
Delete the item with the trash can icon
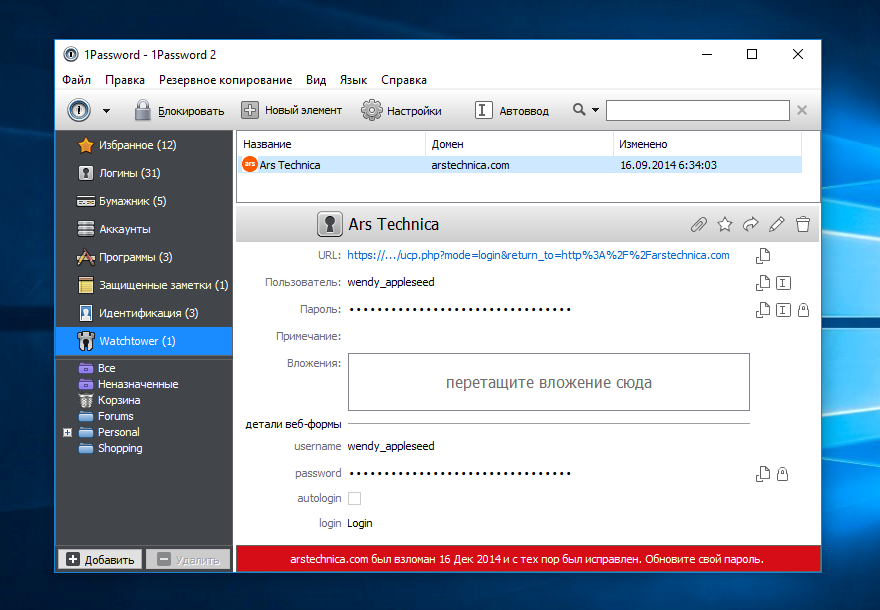pos(803,224)
